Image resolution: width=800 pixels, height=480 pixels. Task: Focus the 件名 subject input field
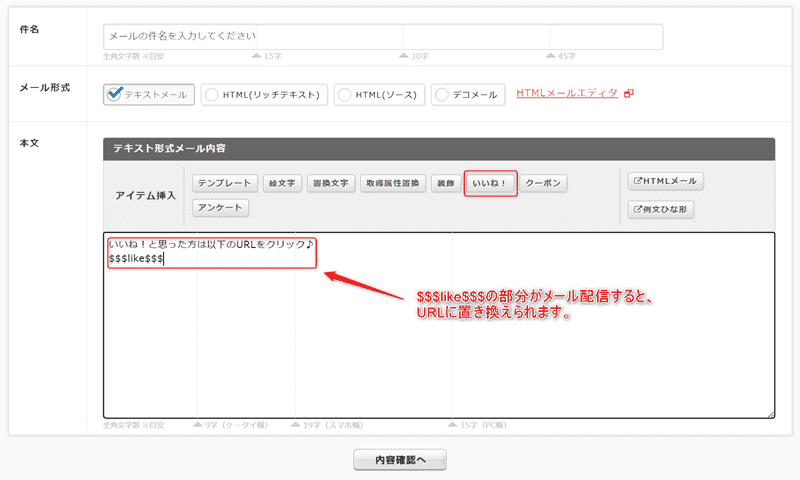tap(383, 36)
